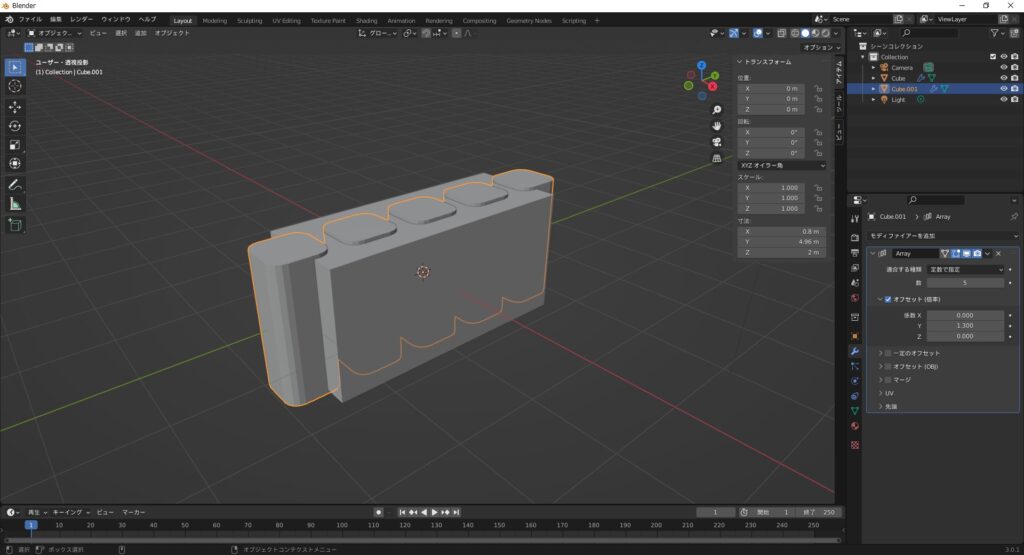Open the レンダー menu
The height and width of the screenshot is (555, 1024).
[x=81, y=20]
